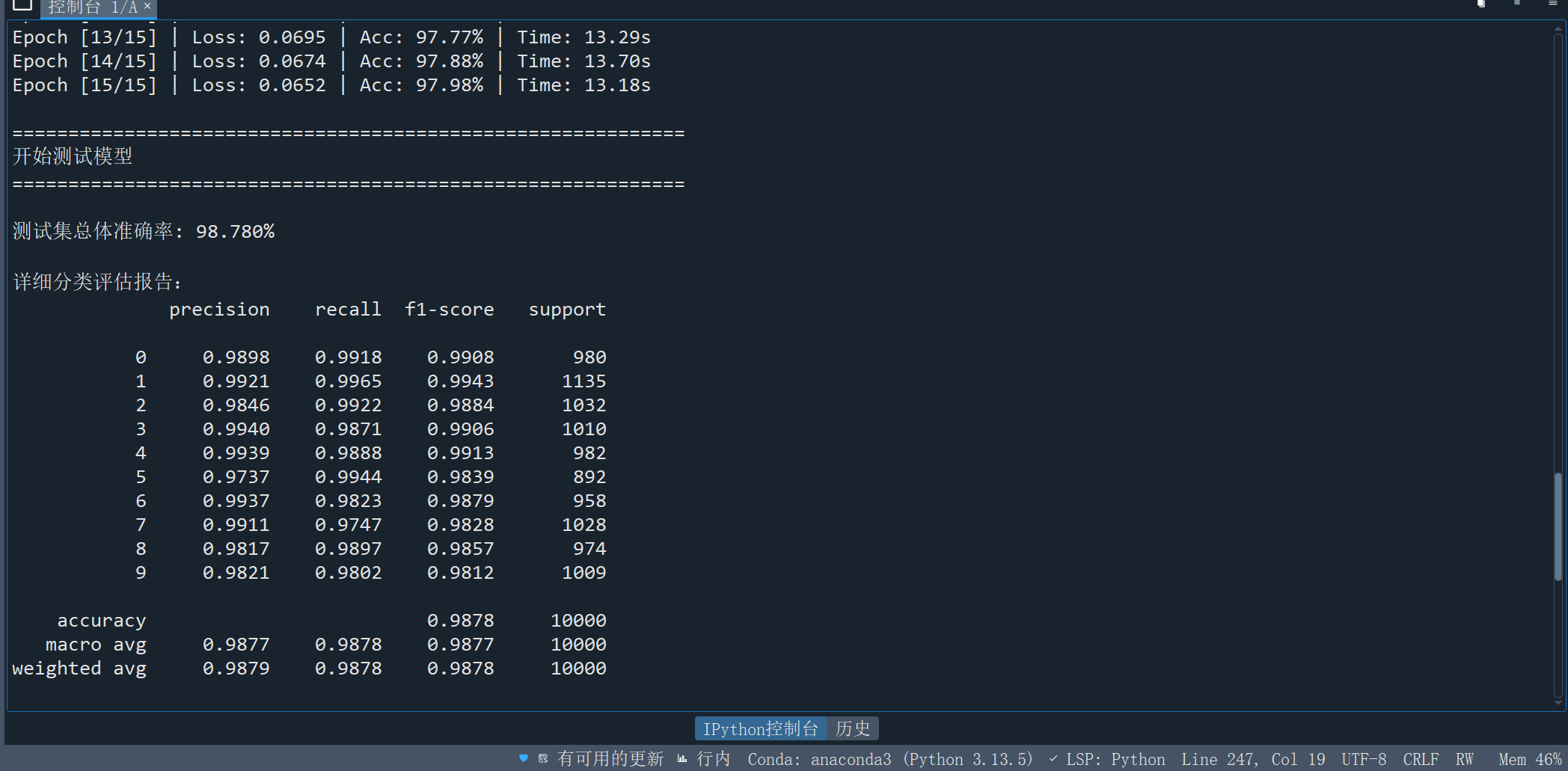Click the macro avg row label
This screenshot has width=1568, height=771.
click(96, 645)
